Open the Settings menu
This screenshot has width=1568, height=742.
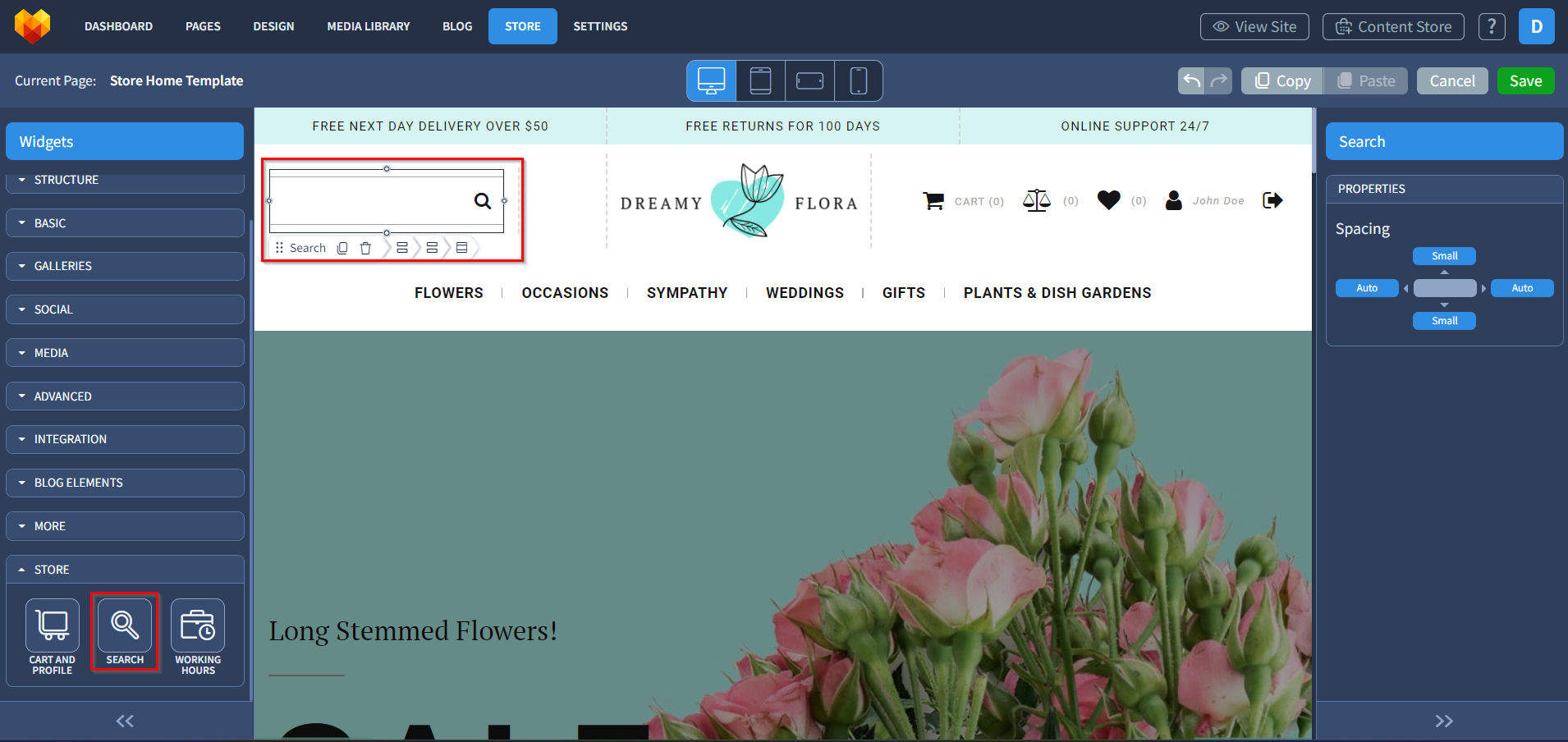coord(600,26)
